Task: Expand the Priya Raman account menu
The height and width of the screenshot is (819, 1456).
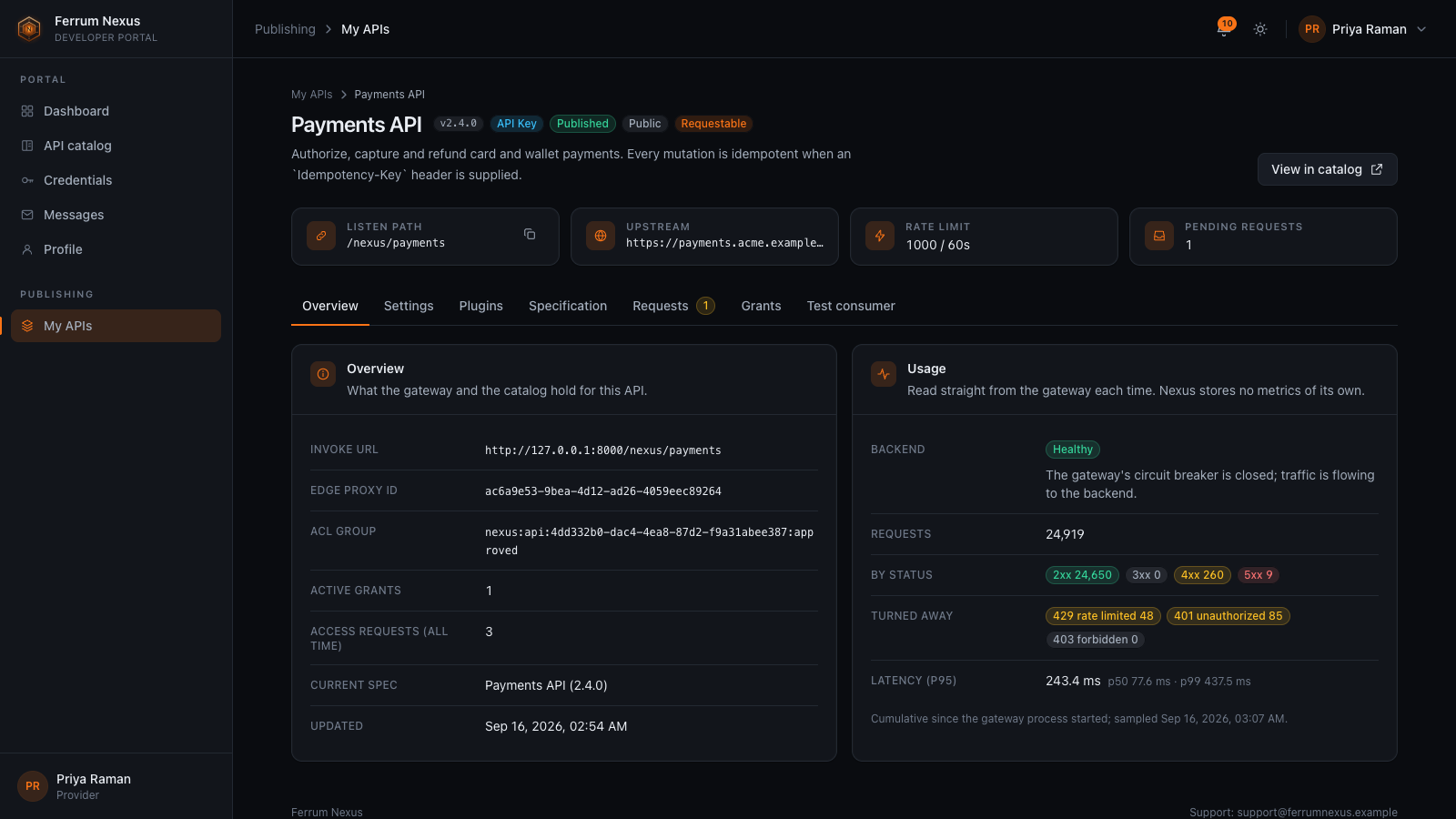Action: 1363,29
